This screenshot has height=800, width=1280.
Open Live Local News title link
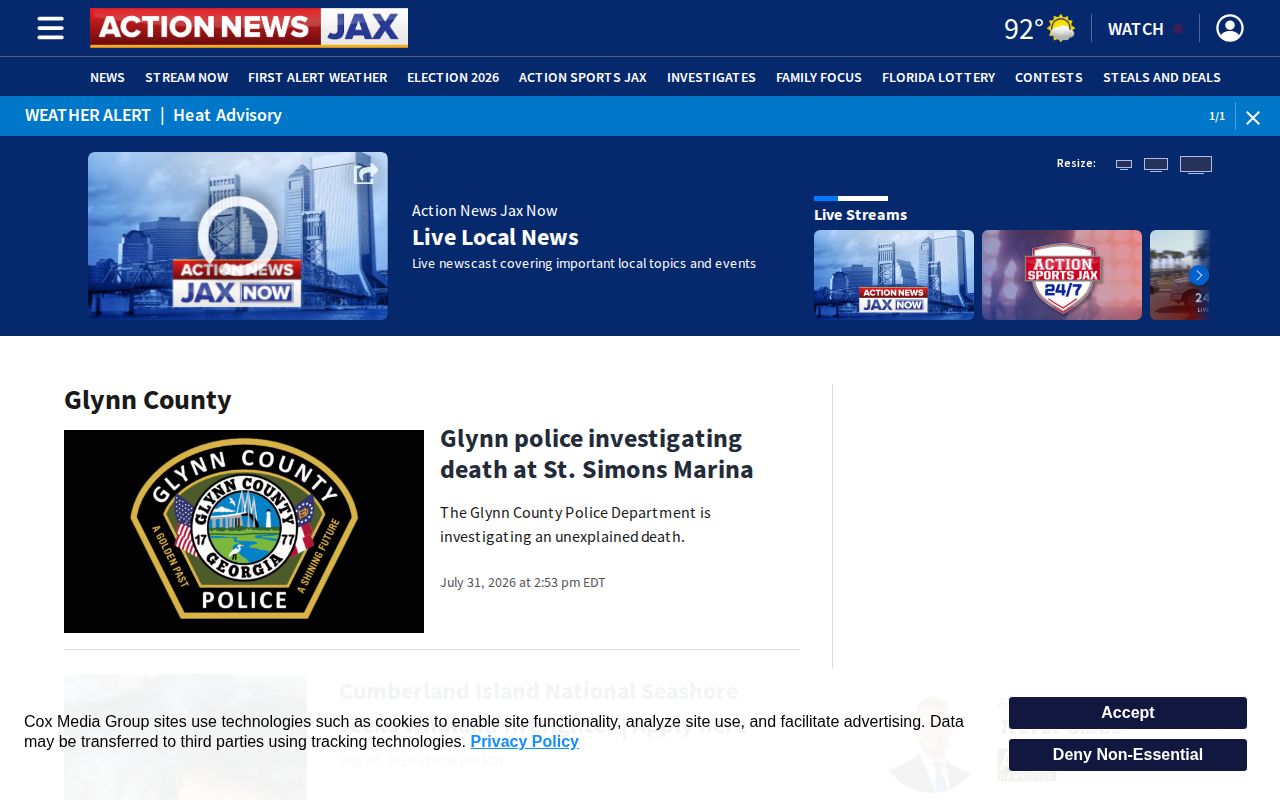click(x=495, y=237)
